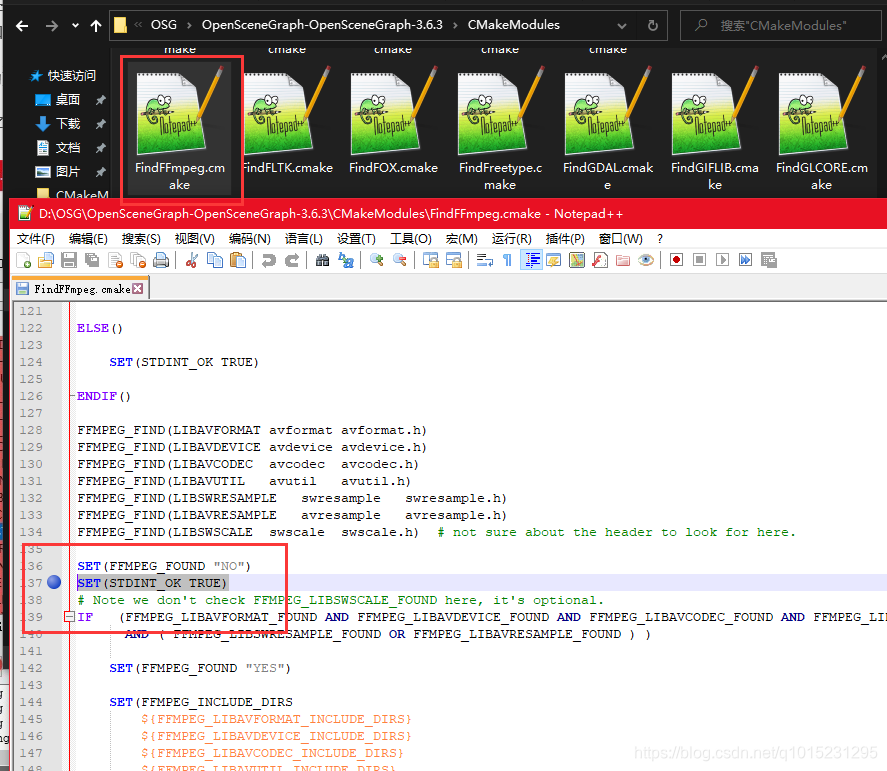
Task: Open Find with the binoculars icon
Action: pos(322,260)
